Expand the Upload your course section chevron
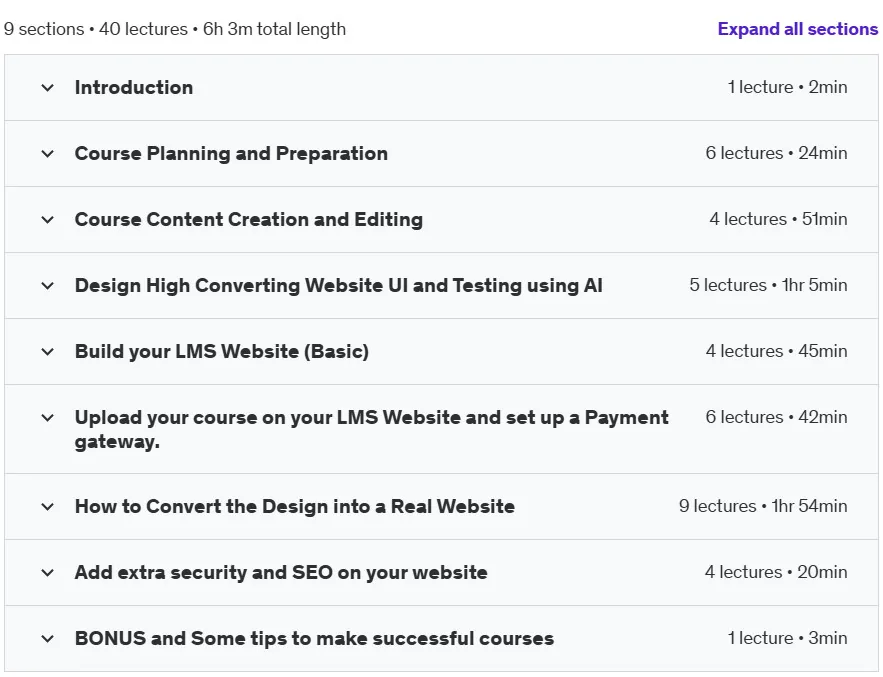883x677 pixels. (48, 418)
